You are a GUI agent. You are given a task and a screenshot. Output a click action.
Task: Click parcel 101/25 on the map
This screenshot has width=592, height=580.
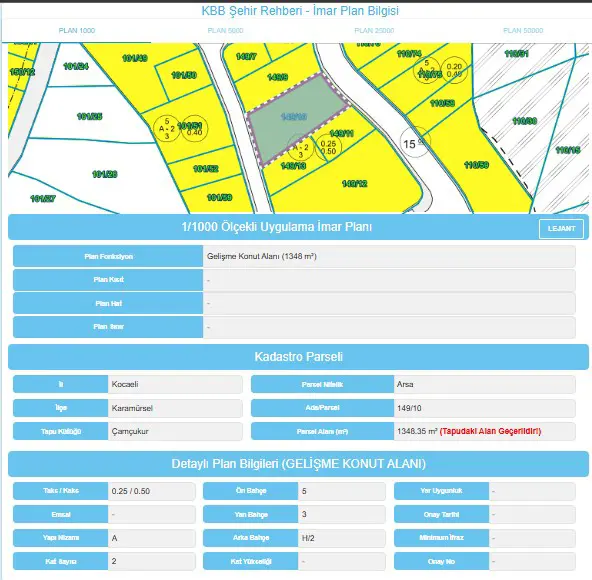click(89, 116)
